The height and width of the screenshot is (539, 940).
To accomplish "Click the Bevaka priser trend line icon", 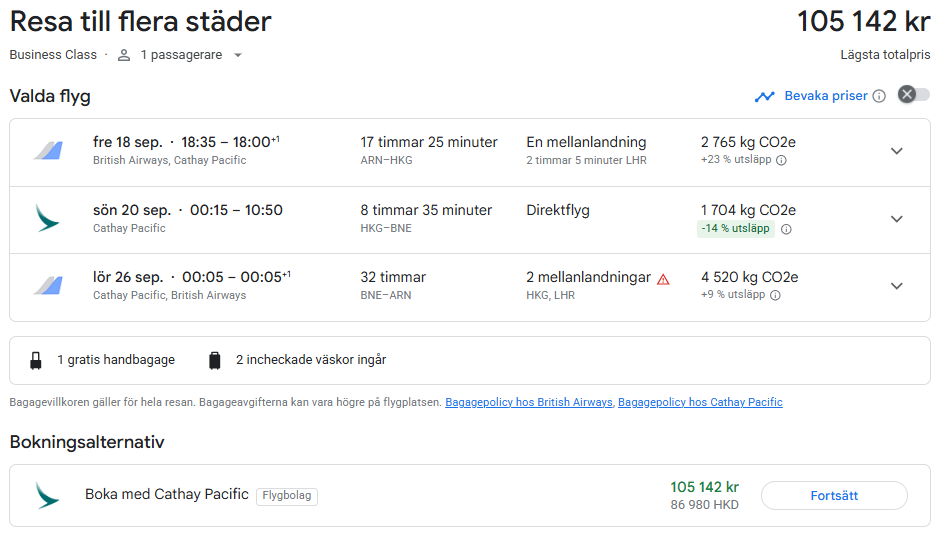I will point(764,96).
